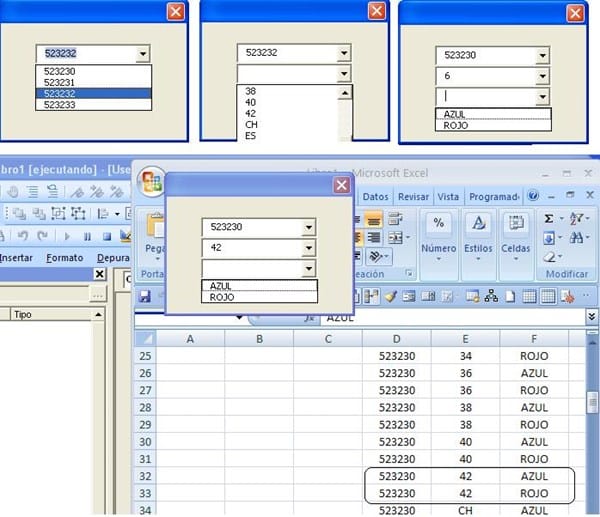Open the Revisar ribbon tab
Screen dimensions: 600x517
pyautogui.click(x=413, y=197)
